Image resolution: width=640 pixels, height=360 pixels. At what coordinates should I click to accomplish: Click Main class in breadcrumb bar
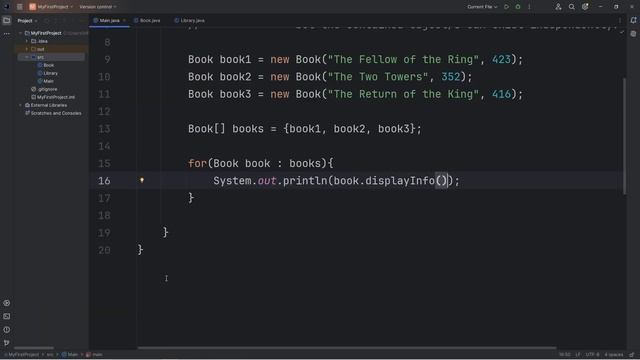pos(70,355)
